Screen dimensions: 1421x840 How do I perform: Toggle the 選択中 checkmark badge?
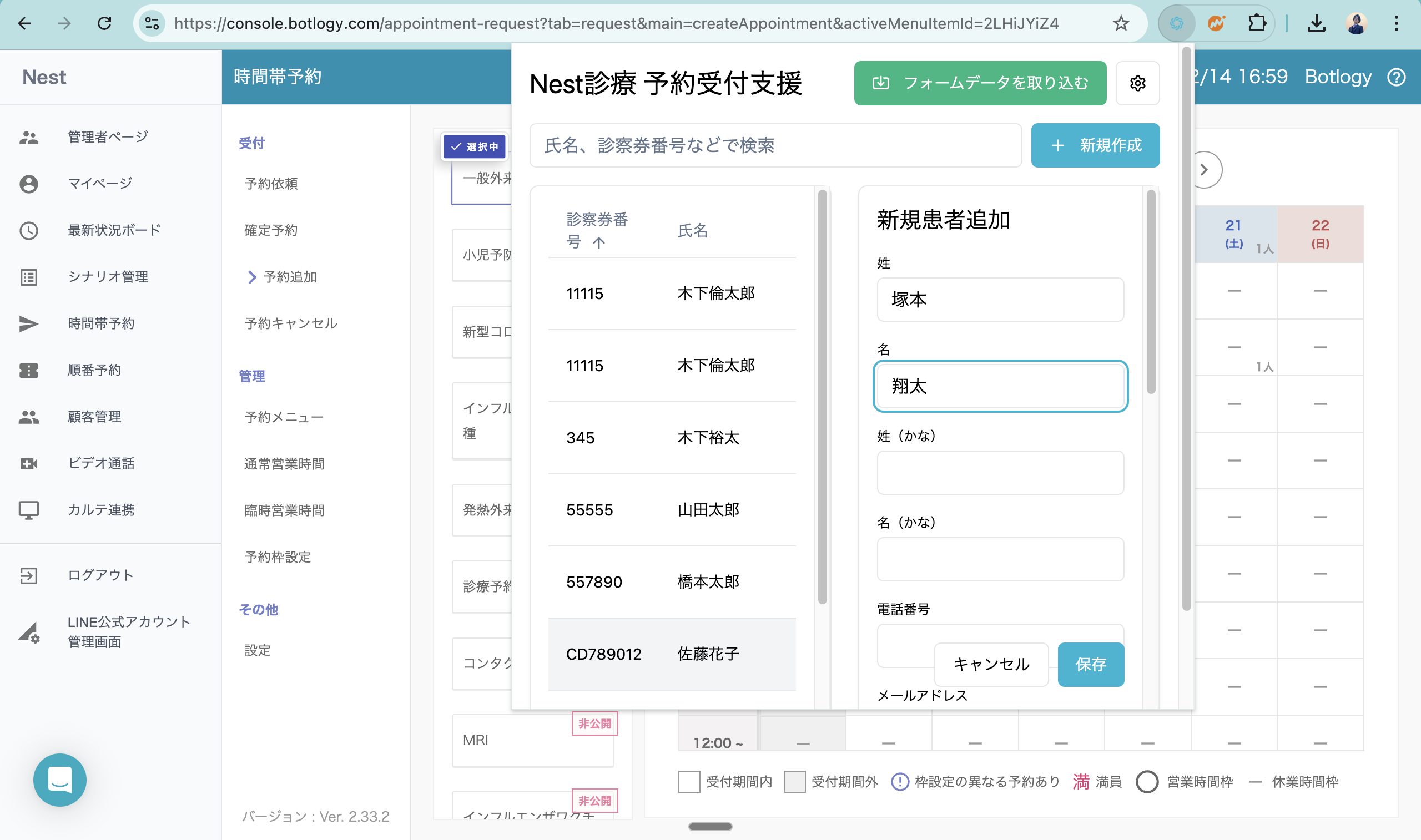[475, 146]
